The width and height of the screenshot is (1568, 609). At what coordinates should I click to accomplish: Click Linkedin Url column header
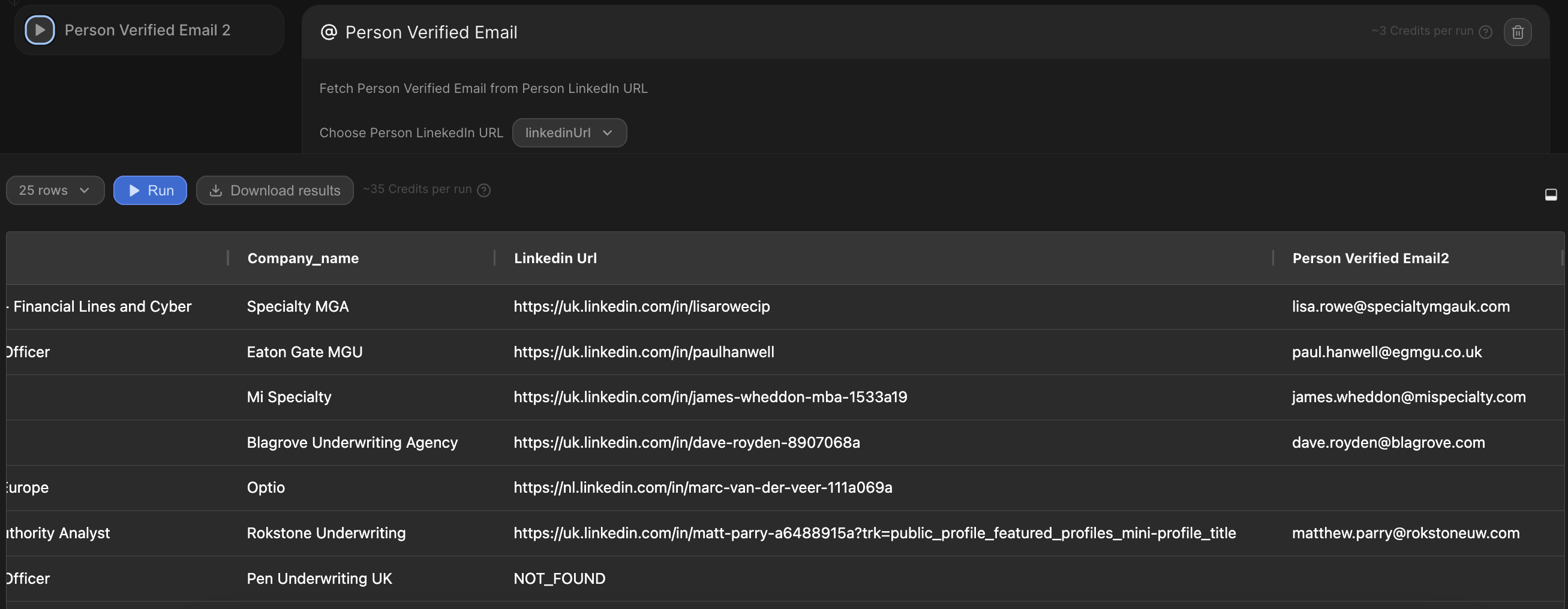pos(555,258)
